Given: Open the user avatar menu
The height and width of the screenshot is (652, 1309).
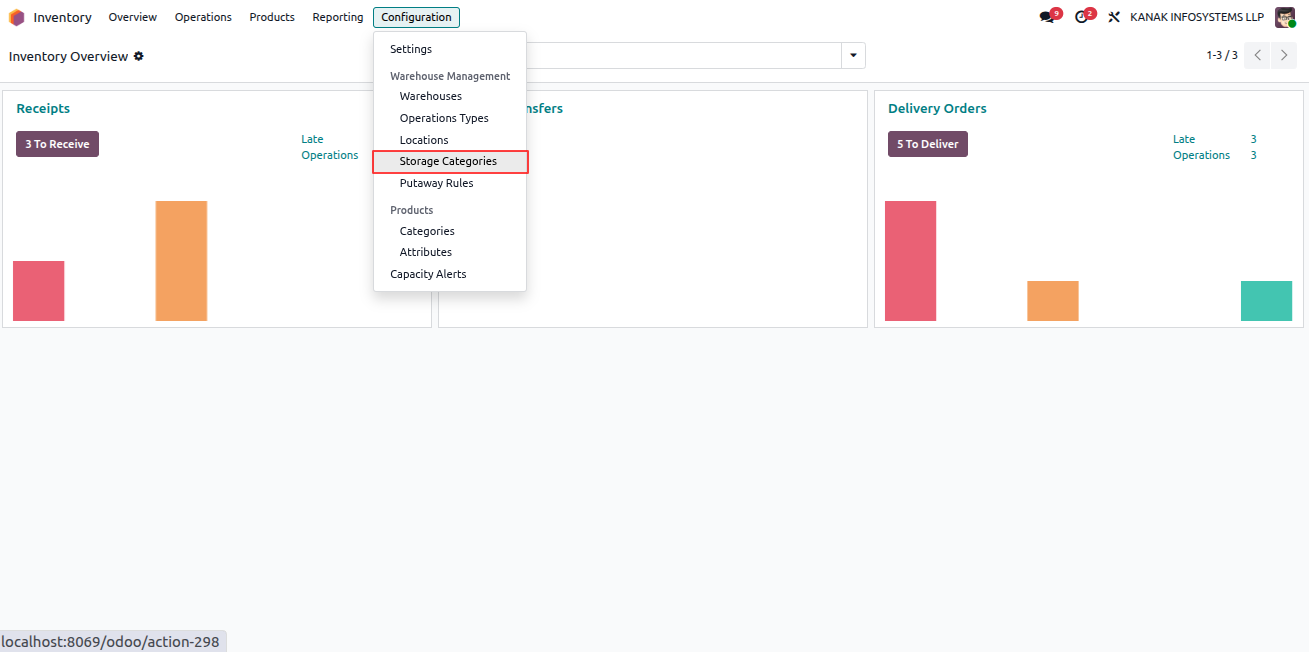Looking at the screenshot, I should click(1285, 17).
